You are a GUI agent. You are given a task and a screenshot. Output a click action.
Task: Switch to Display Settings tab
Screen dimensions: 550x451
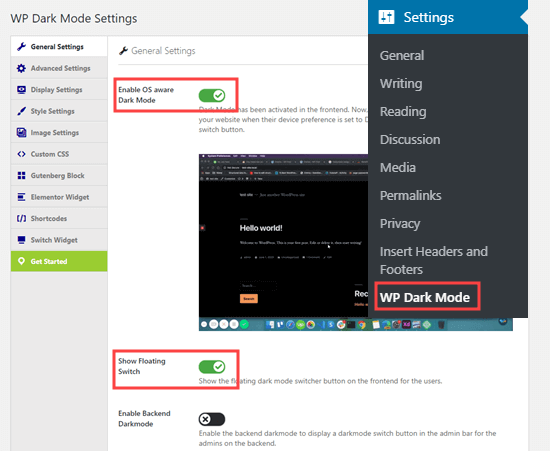[59, 89]
